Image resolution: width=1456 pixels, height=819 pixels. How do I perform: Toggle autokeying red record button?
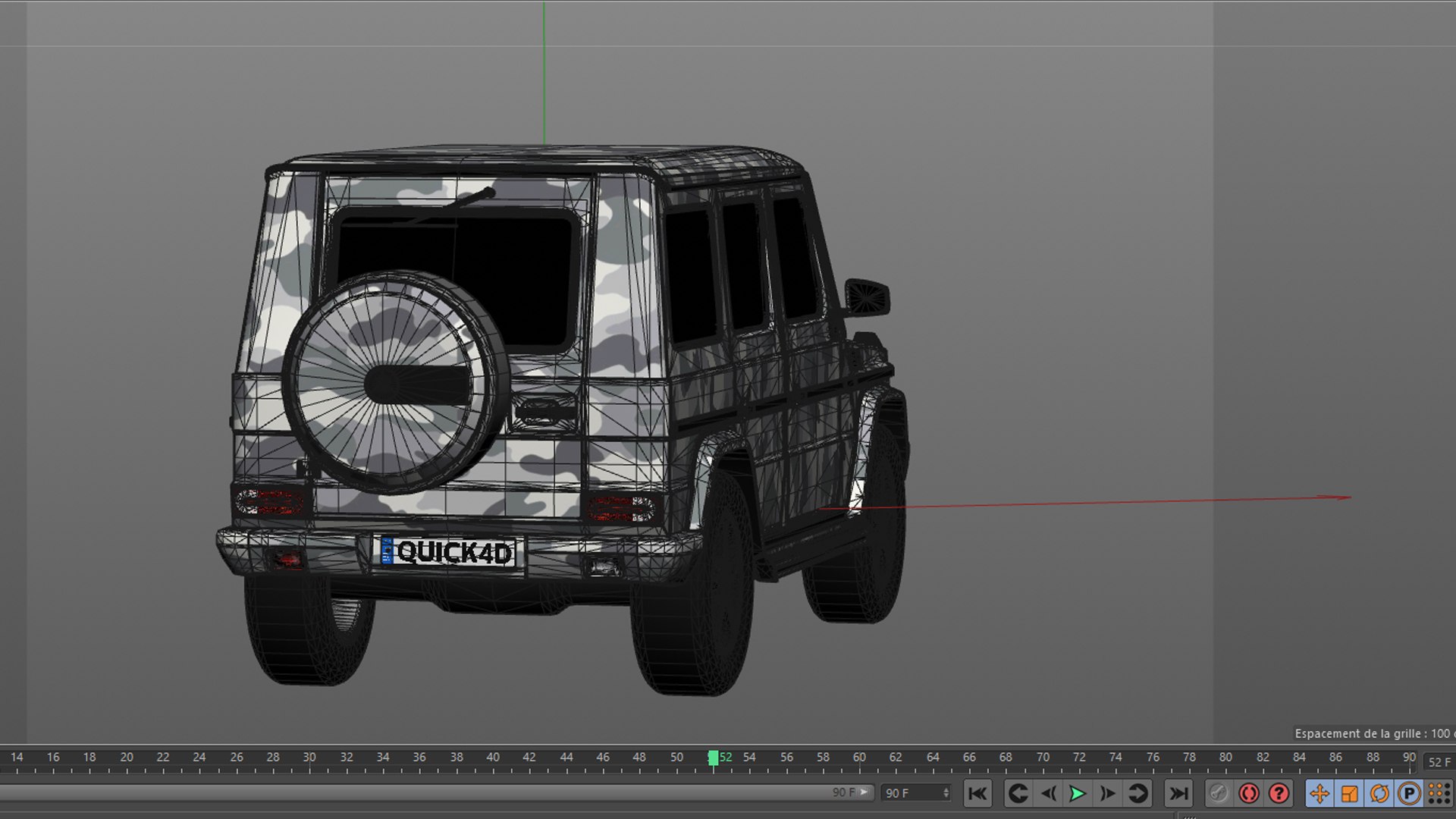[x=1249, y=793]
